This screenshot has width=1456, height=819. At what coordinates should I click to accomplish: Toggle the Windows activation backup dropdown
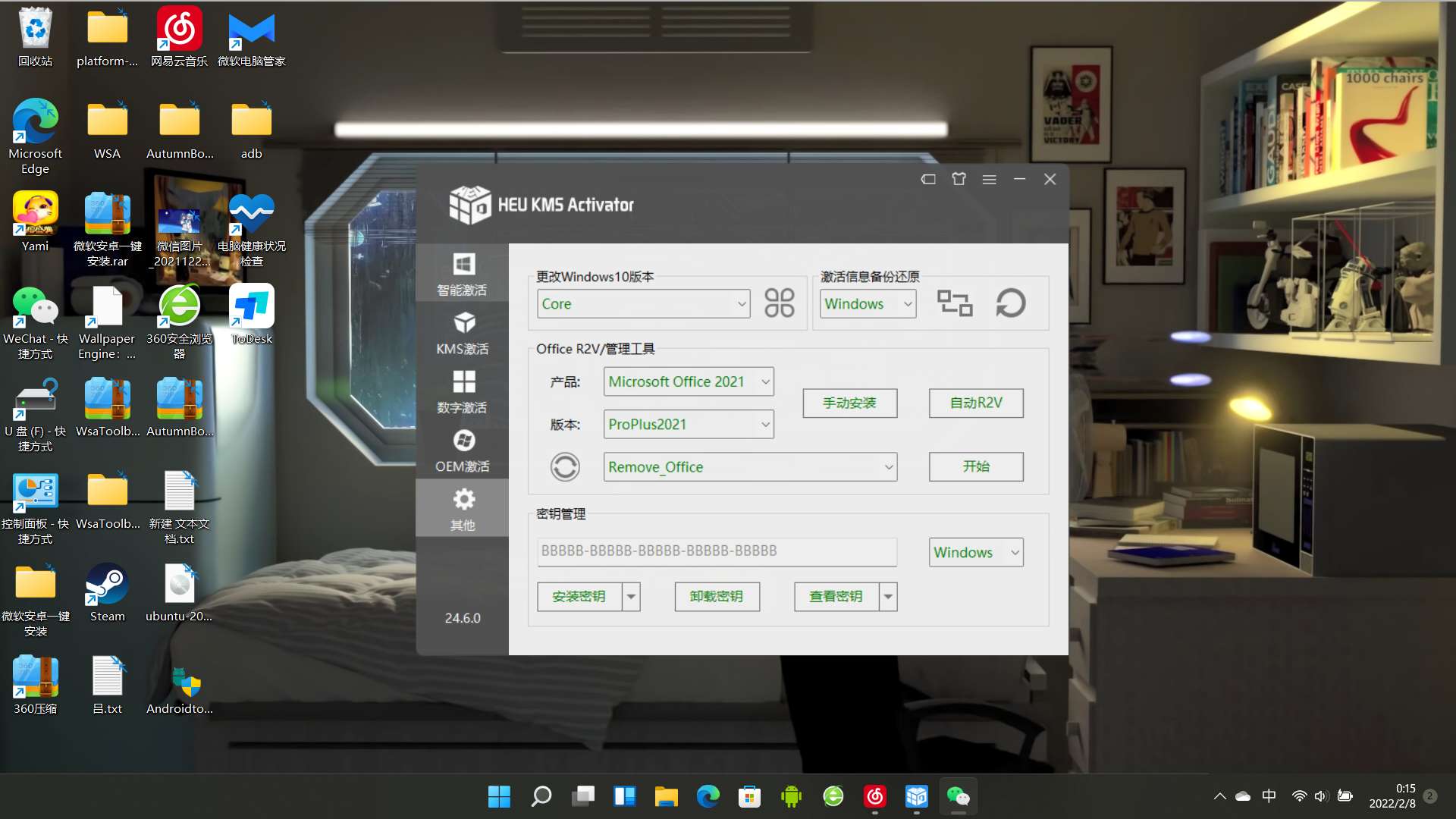(866, 303)
